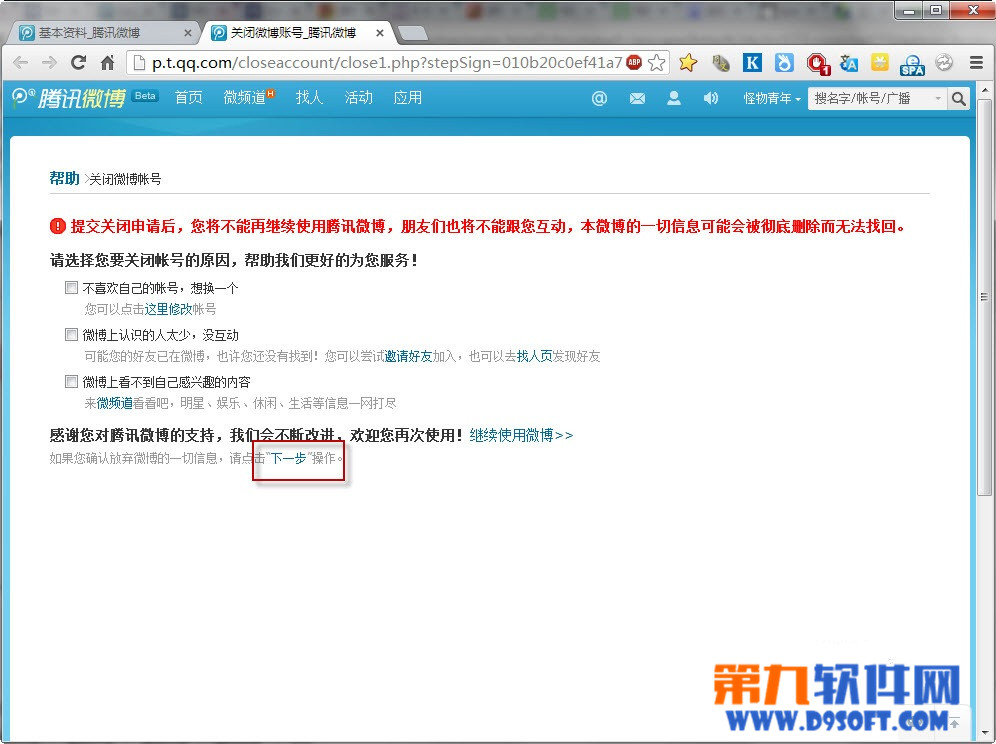Open the @ mentions icon in Weibo header

click(599, 98)
